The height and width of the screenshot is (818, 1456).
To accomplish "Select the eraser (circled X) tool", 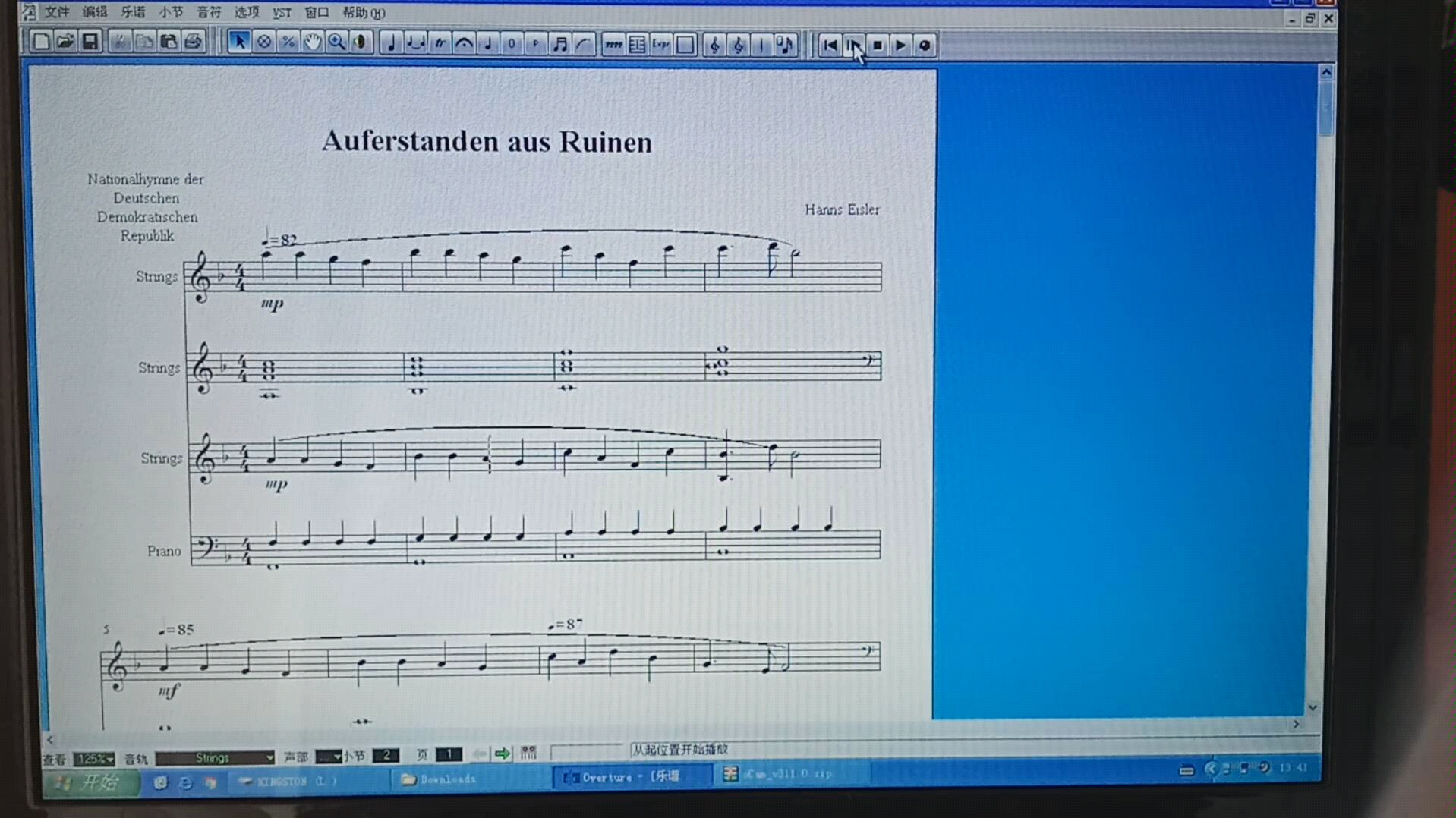I will pos(263,42).
